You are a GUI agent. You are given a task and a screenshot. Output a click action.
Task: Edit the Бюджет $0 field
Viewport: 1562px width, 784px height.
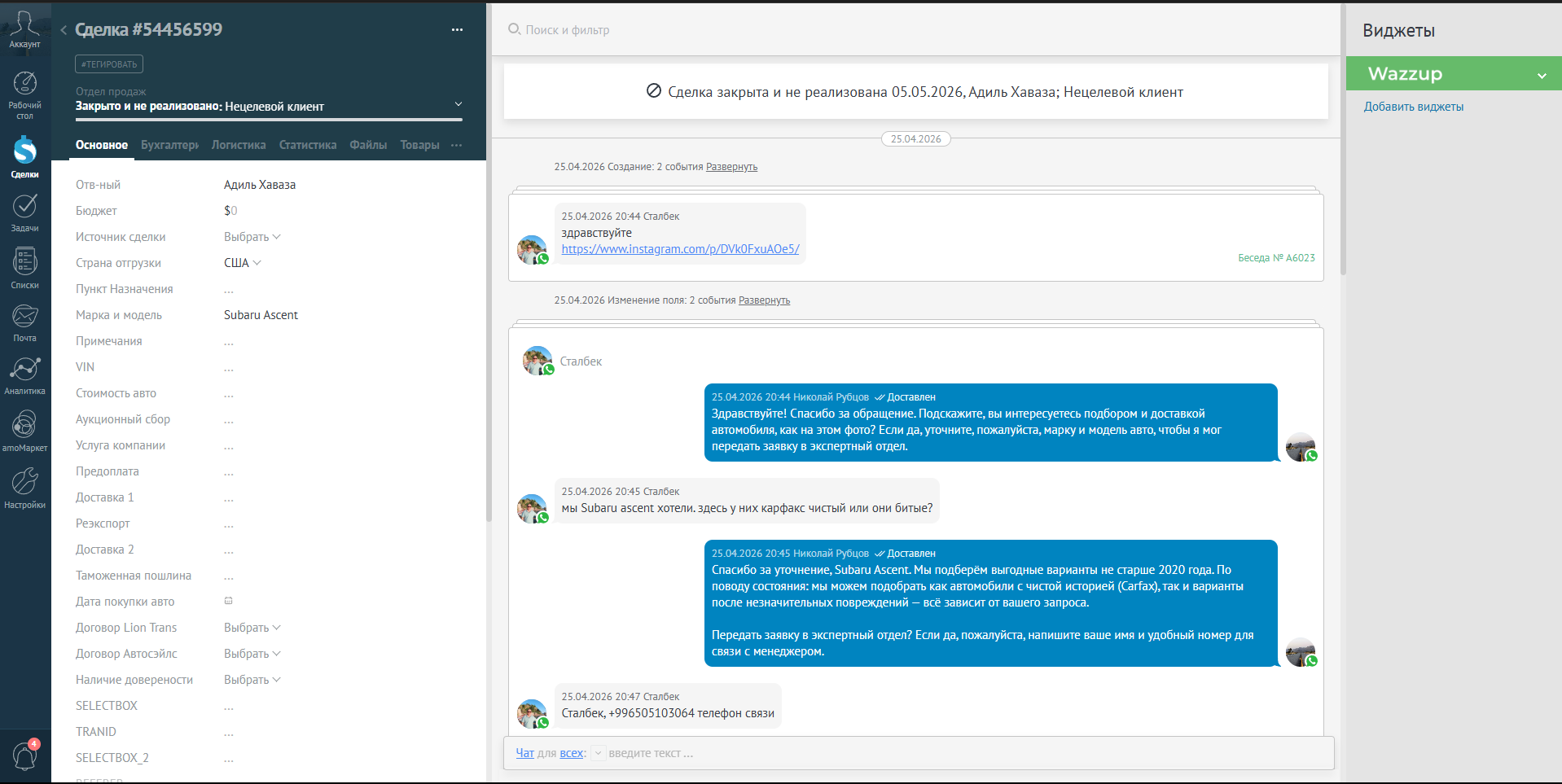coord(230,211)
